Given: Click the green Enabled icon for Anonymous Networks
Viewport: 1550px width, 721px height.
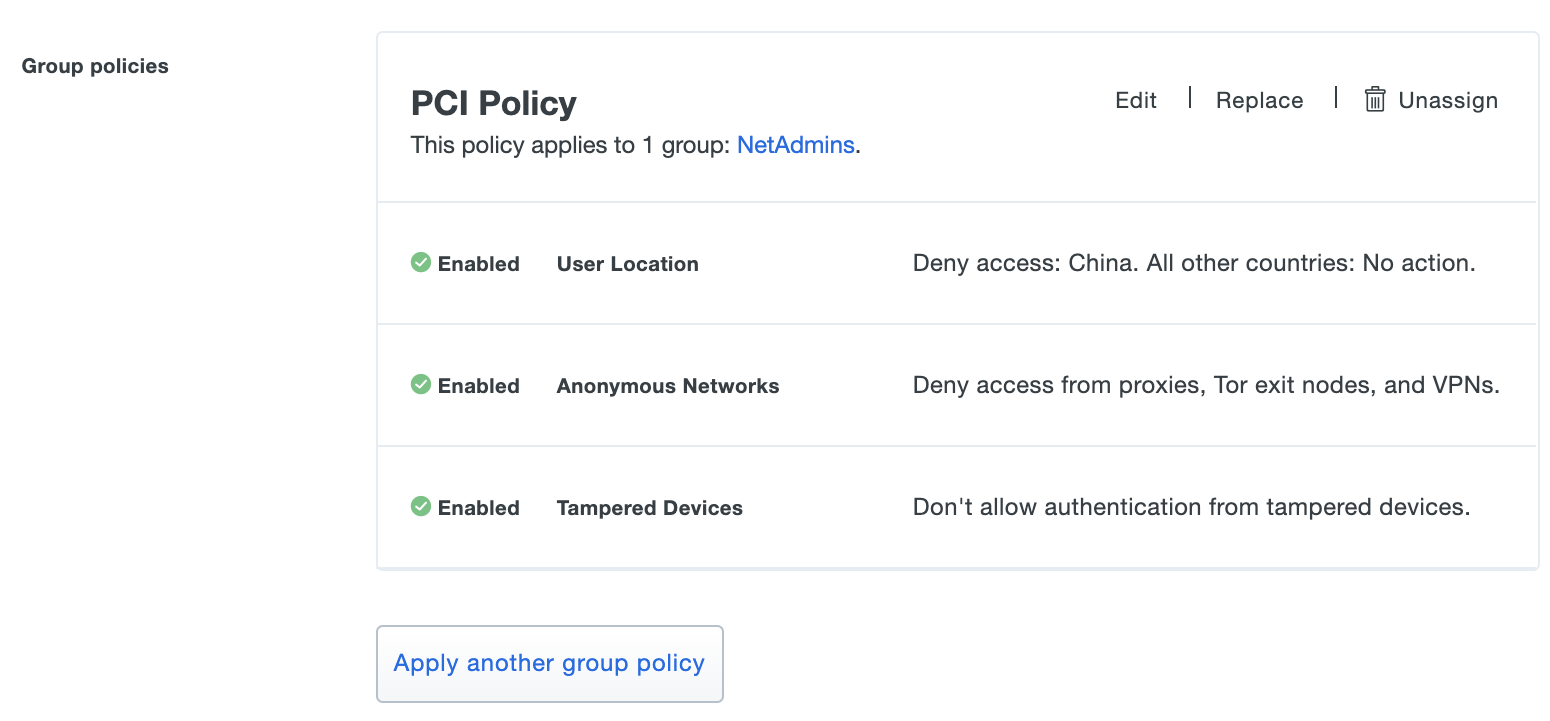Looking at the screenshot, I should tap(421, 384).
